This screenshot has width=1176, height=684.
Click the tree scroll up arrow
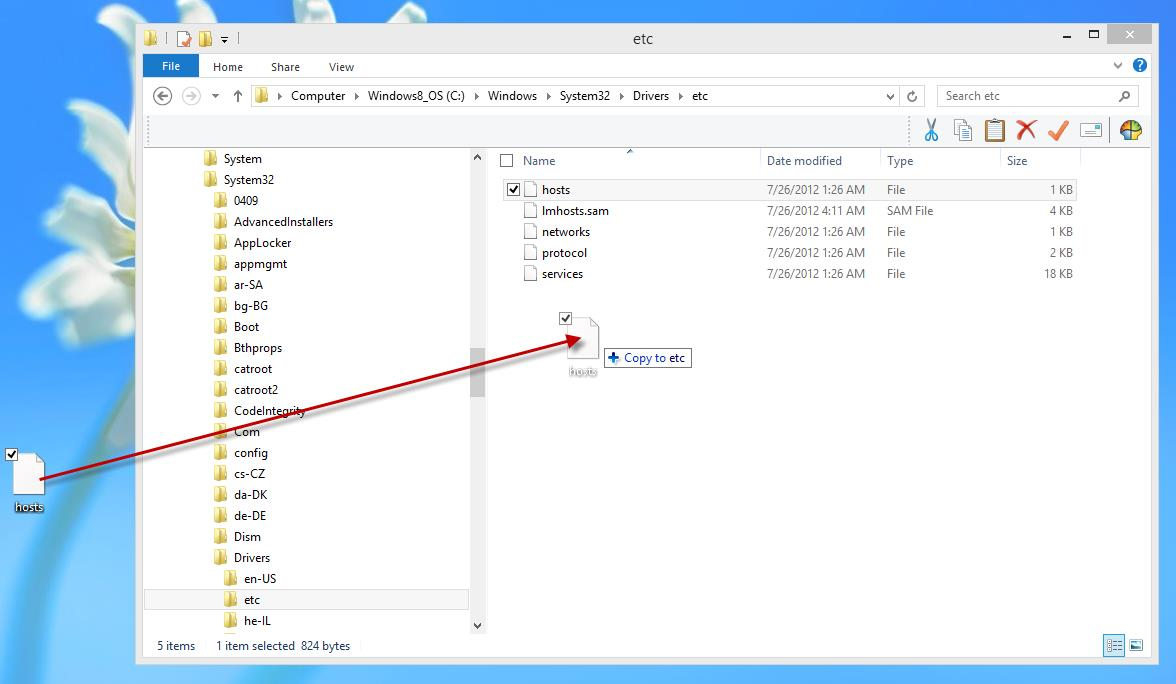[477, 158]
